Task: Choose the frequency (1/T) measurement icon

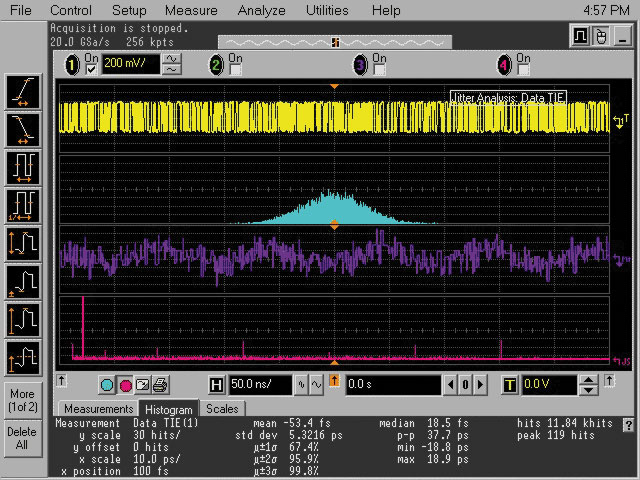Action: coord(23,206)
